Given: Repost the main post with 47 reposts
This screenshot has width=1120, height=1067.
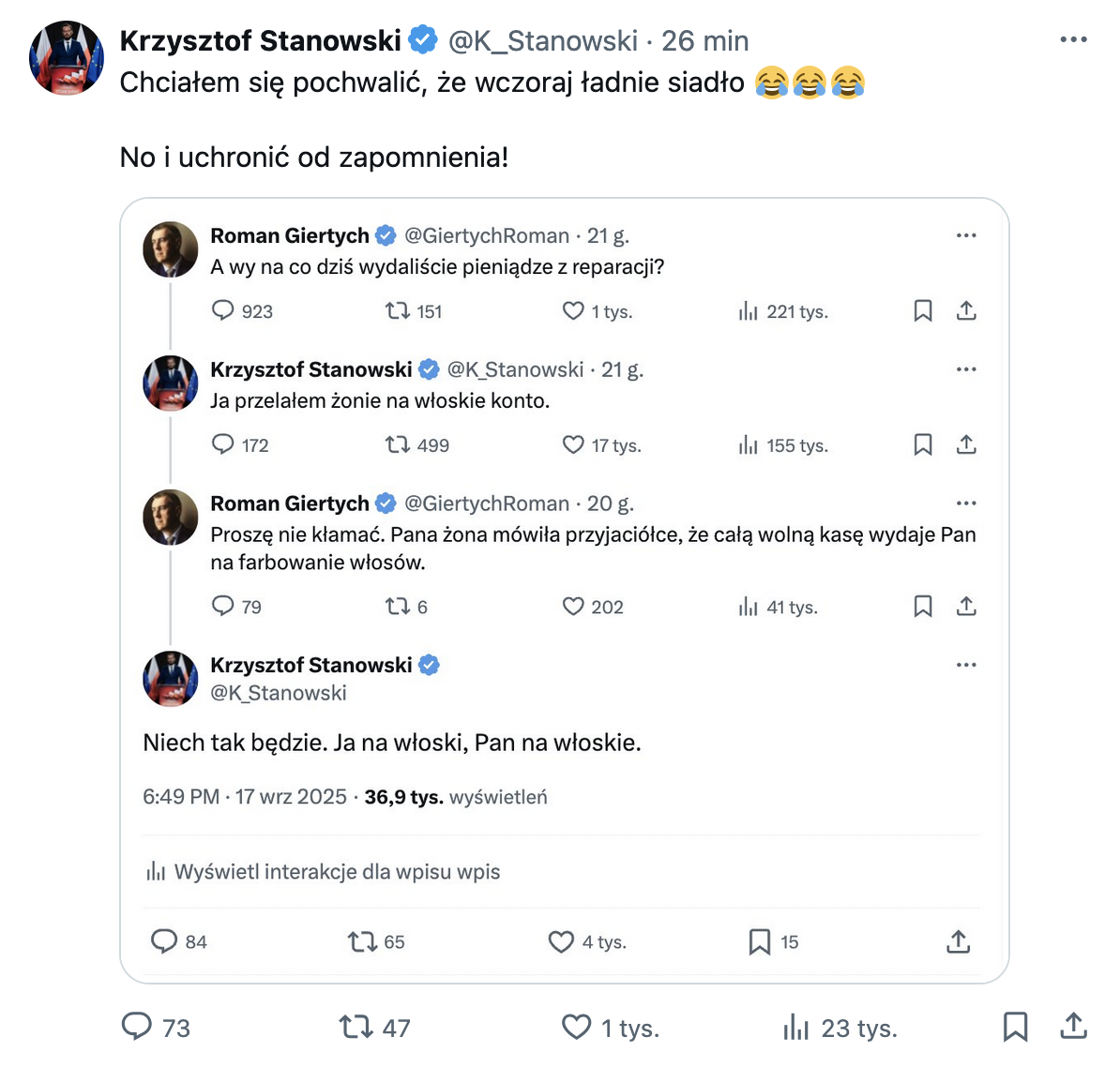Looking at the screenshot, I should click(x=356, y=1027).
